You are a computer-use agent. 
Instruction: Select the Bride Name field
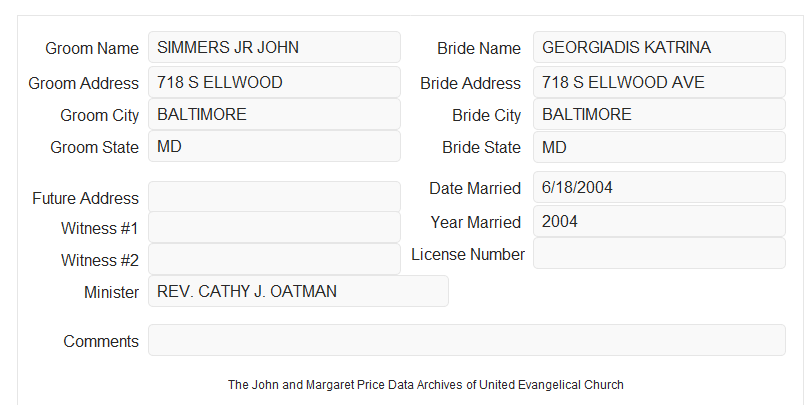point(659,47)
